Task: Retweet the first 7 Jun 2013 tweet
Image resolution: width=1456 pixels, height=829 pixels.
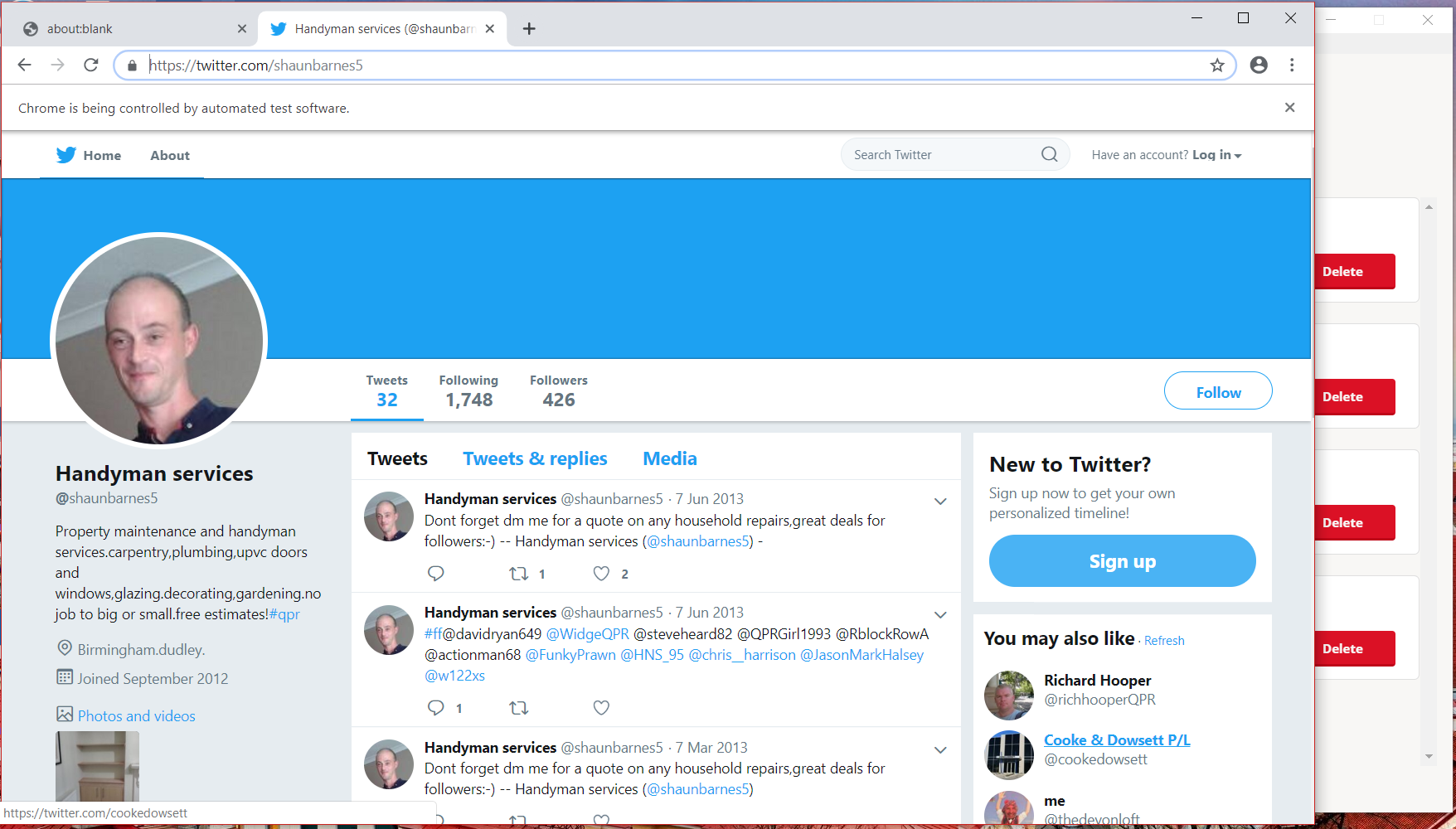Action: coord(519,573)
